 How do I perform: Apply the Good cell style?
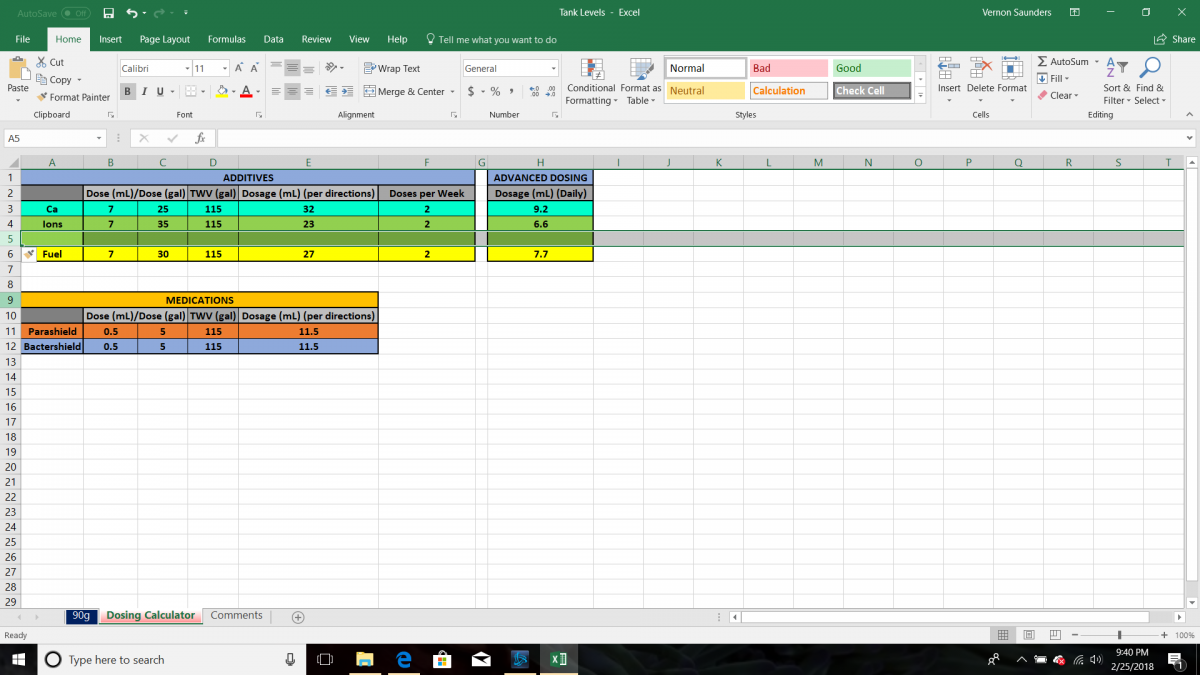point(871,68)
